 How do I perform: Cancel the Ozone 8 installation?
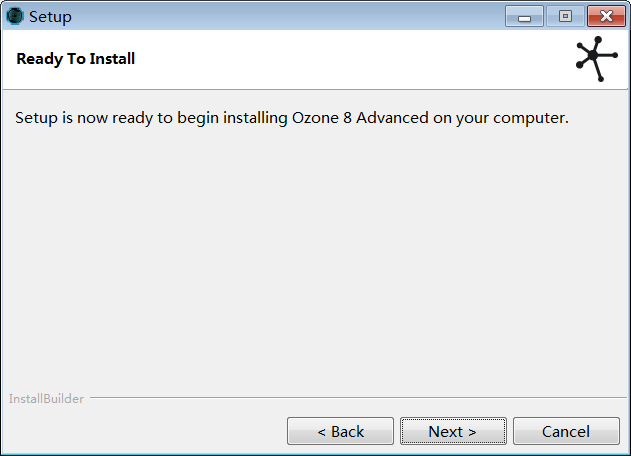pos(565,431)
